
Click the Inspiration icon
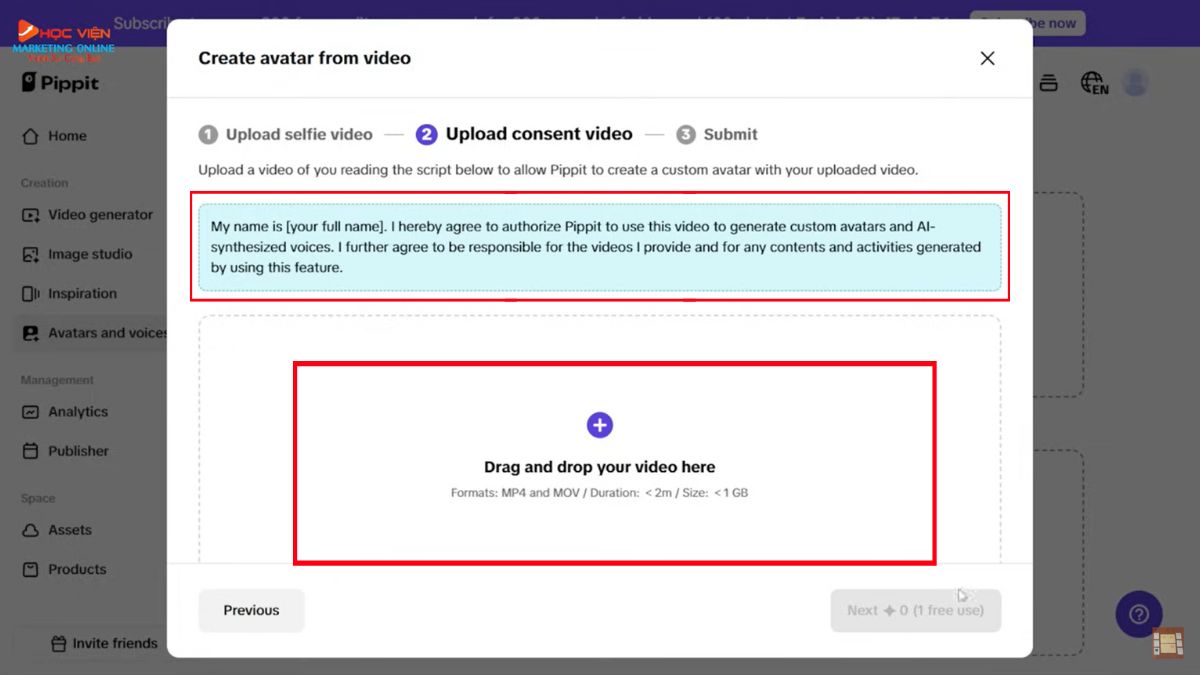pyautogui.click(x=31, y=294)
